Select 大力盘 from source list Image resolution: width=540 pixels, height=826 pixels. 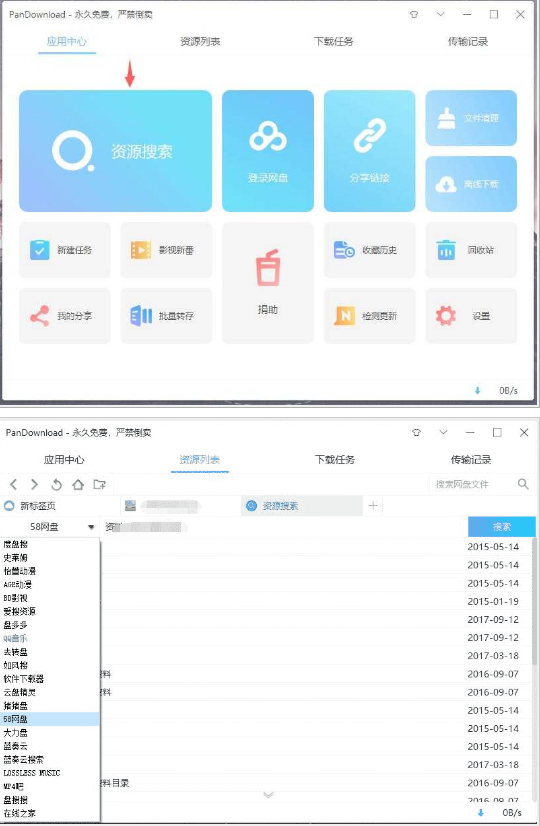pyautogui.click(x=50, y=733)
